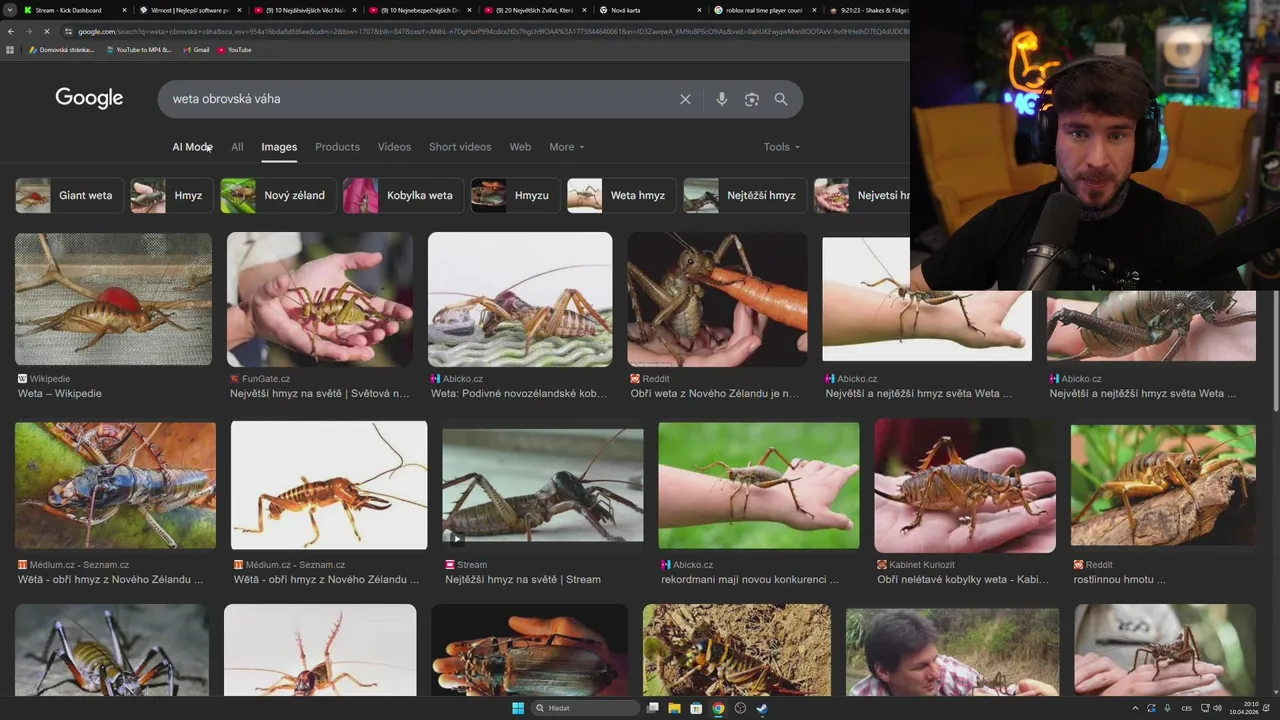The image size is (1280, 720).
Task: Open Nejtěžší hmyz na světě | Stream link
Action: click(523, 580)
